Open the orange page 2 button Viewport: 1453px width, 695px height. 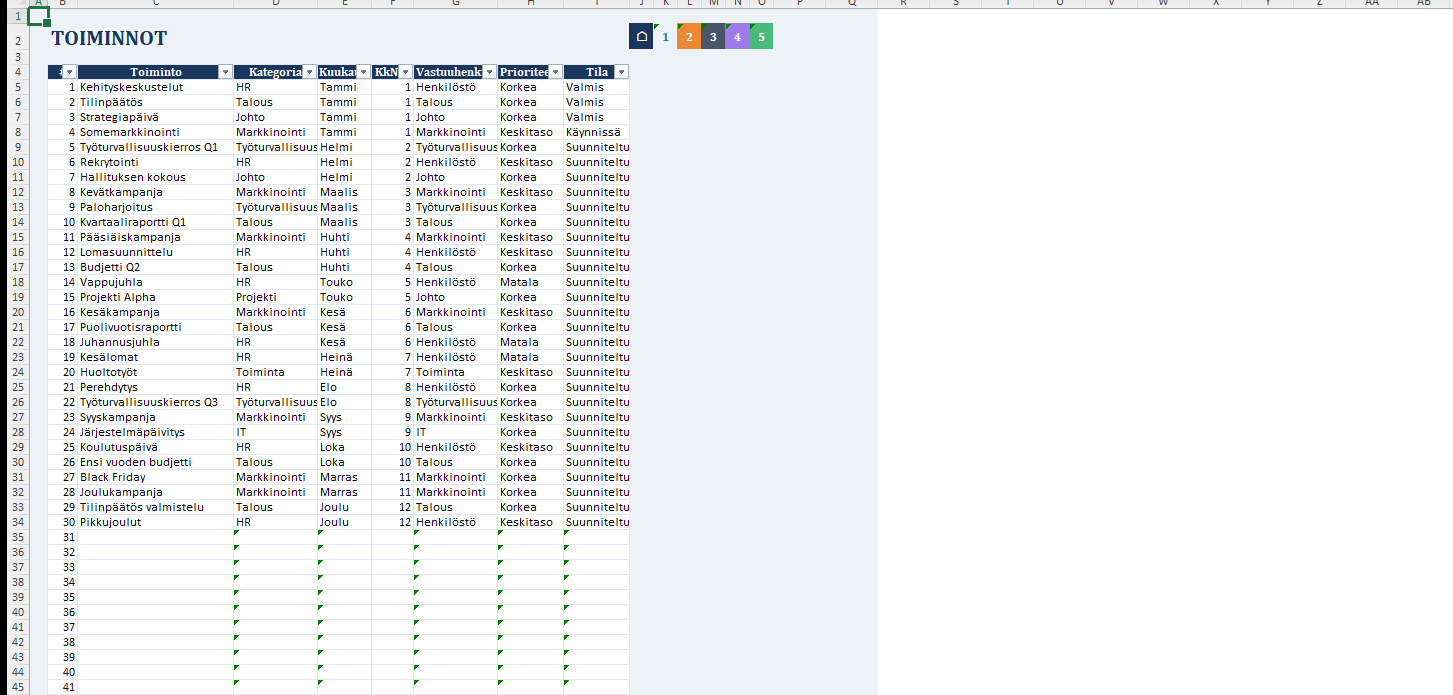tap(689, 36)
